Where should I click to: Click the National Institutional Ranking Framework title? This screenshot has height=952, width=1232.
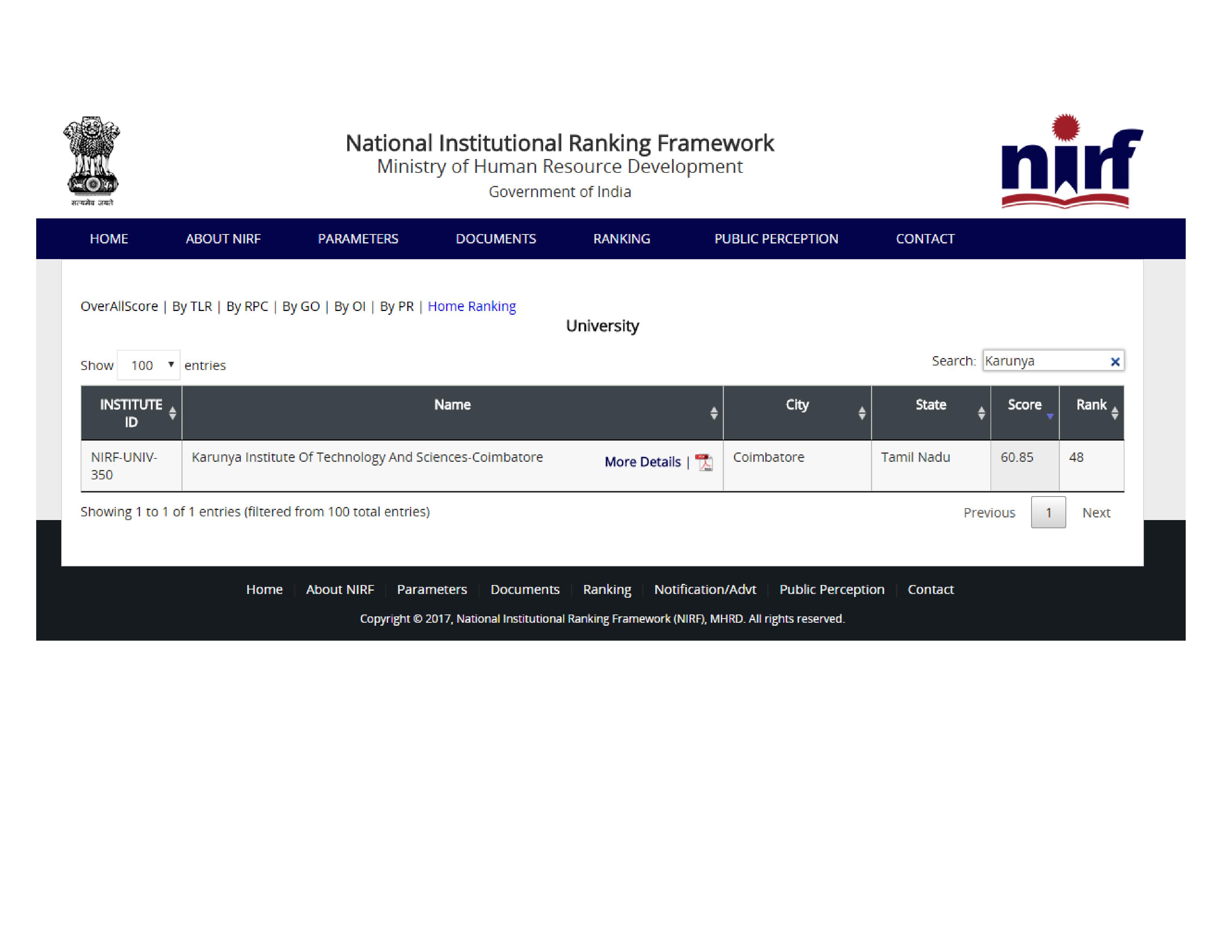pyautogui.click(x=560, y=143)
